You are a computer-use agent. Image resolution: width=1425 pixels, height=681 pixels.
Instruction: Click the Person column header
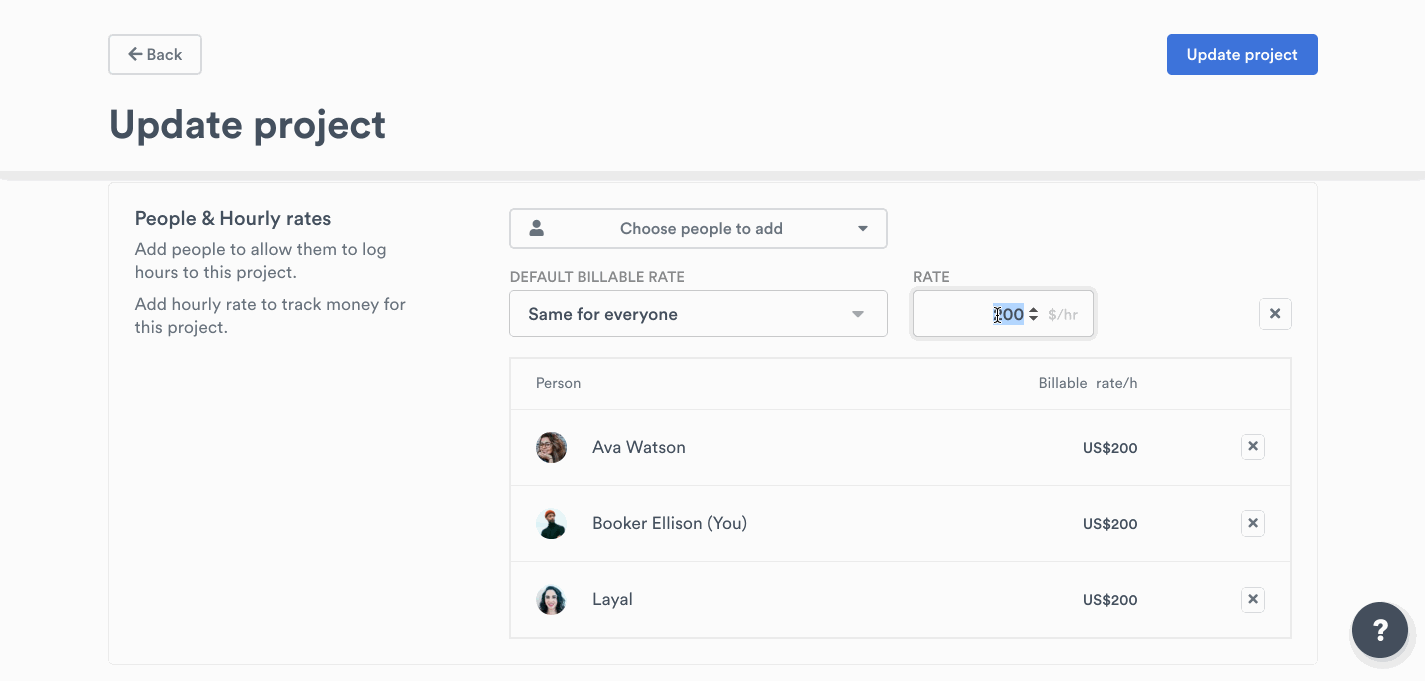[x=558, y=383]
